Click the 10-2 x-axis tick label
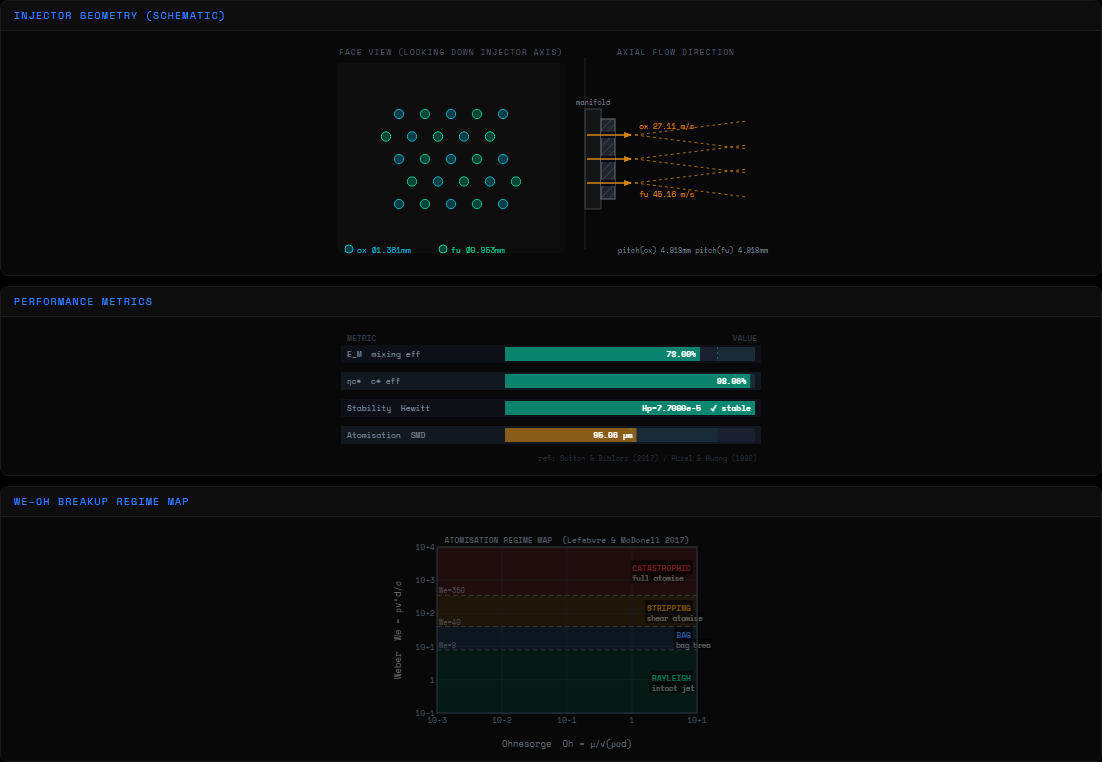Image resolution: width=1102 pixels, height=762 pixels. (502, 720)
